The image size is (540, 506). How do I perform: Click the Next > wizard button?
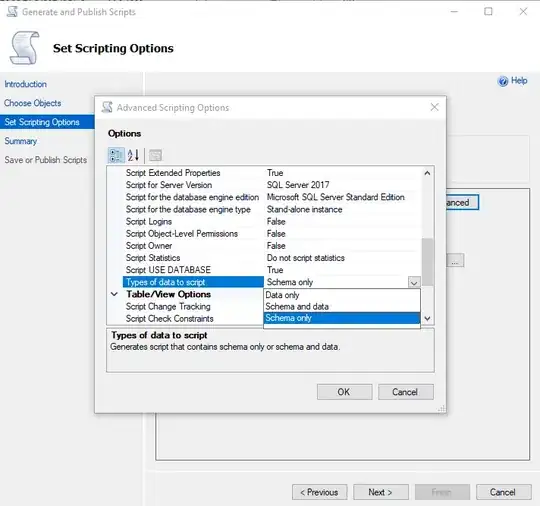[x=381, y=492]
